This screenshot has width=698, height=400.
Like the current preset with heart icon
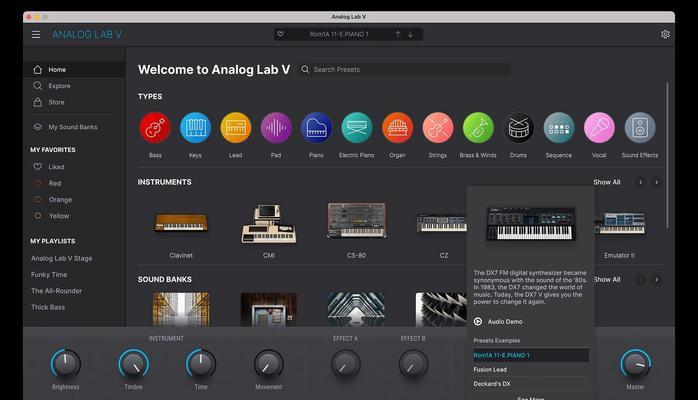[280, 34]
